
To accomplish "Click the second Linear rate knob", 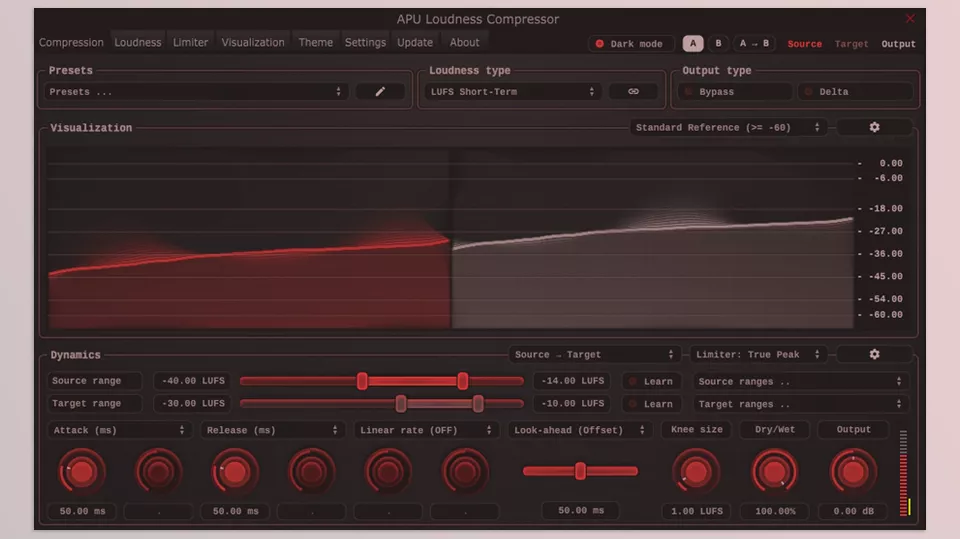I will [465, 472].
